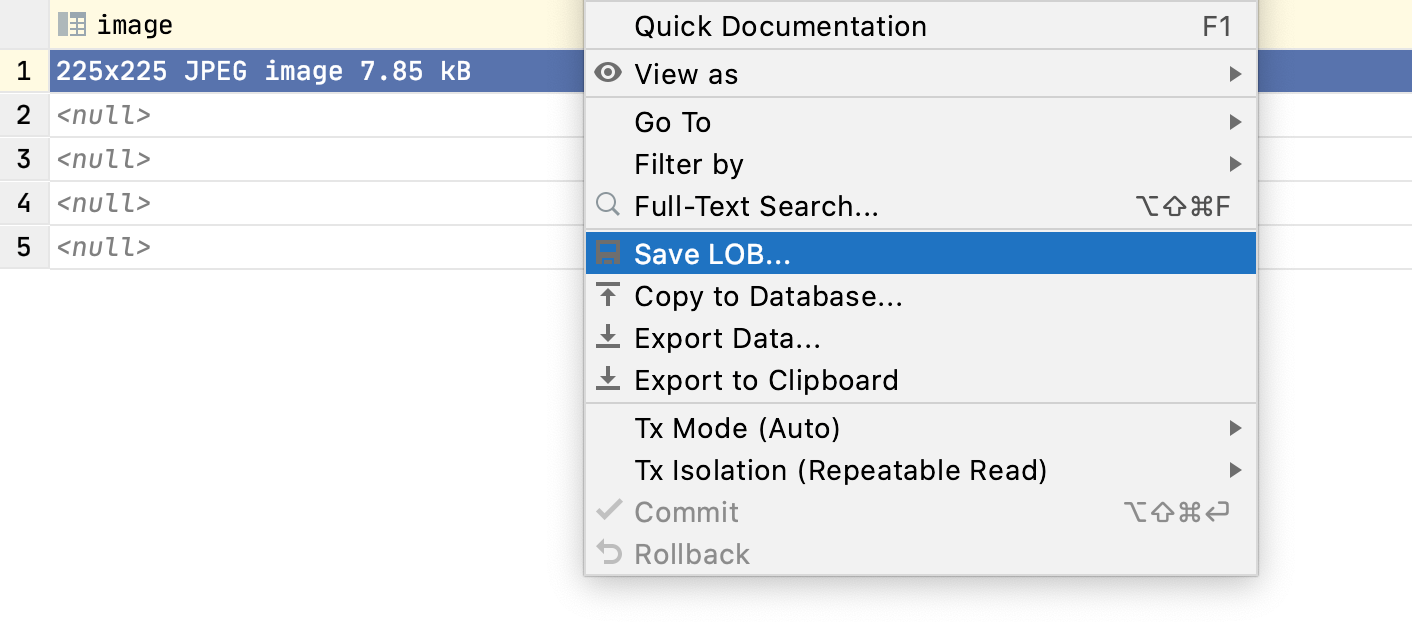
Task: Click the row number 3 header
Action: tap(24, 158)
